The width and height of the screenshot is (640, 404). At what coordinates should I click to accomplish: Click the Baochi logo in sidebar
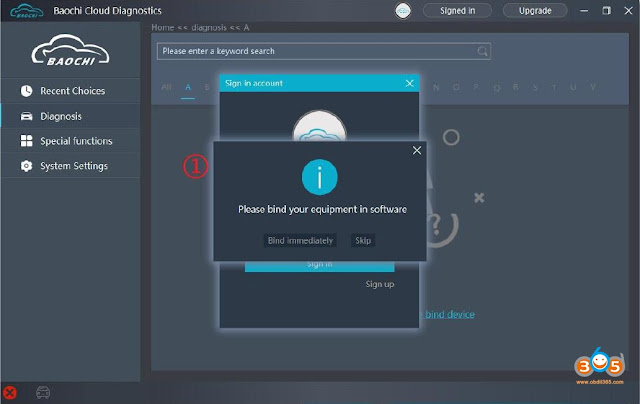pyautogui.click(x=70, y=50)
